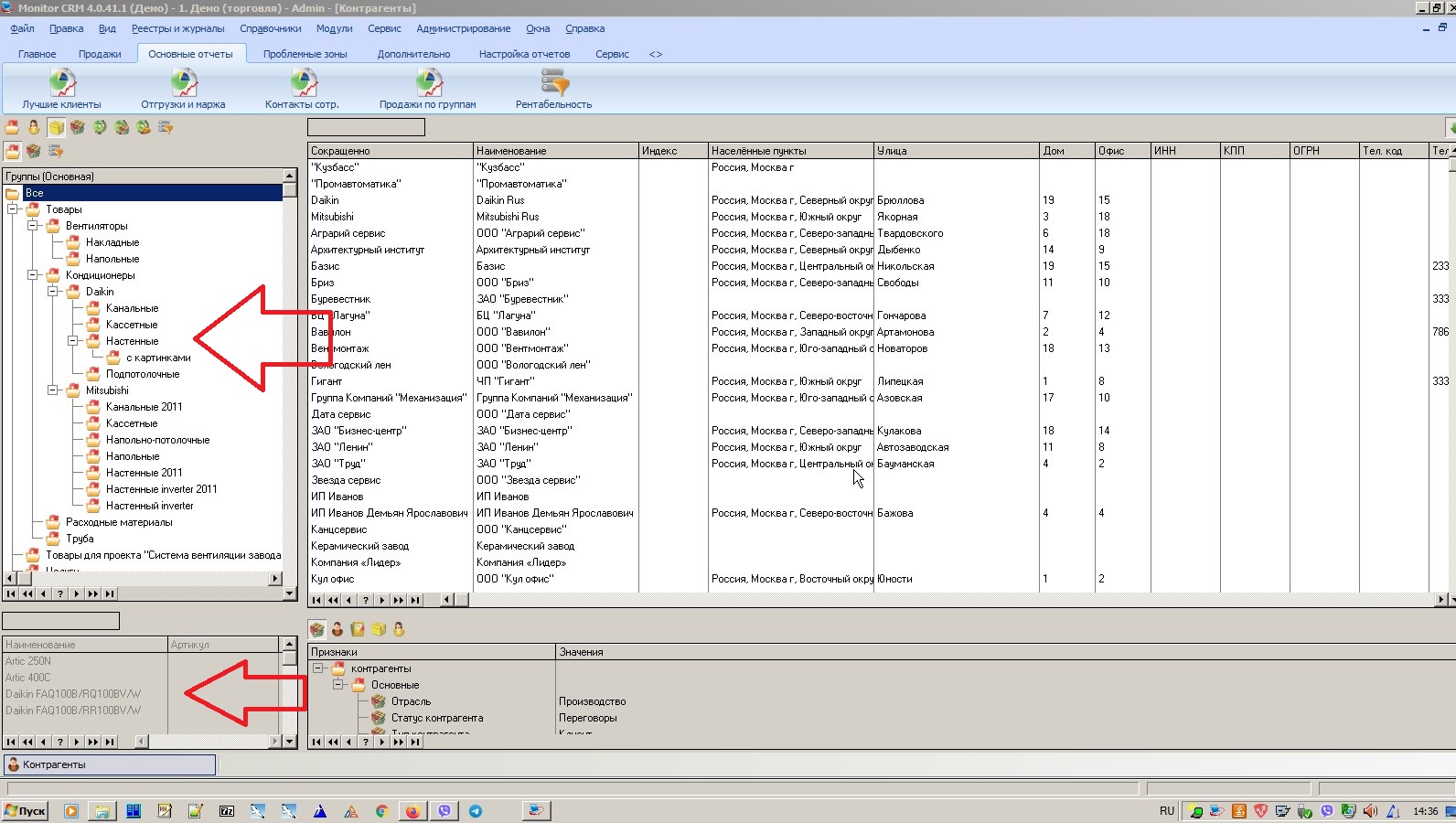
Task: Collapse the контрагенты node in Признаки
Action: 318,668
